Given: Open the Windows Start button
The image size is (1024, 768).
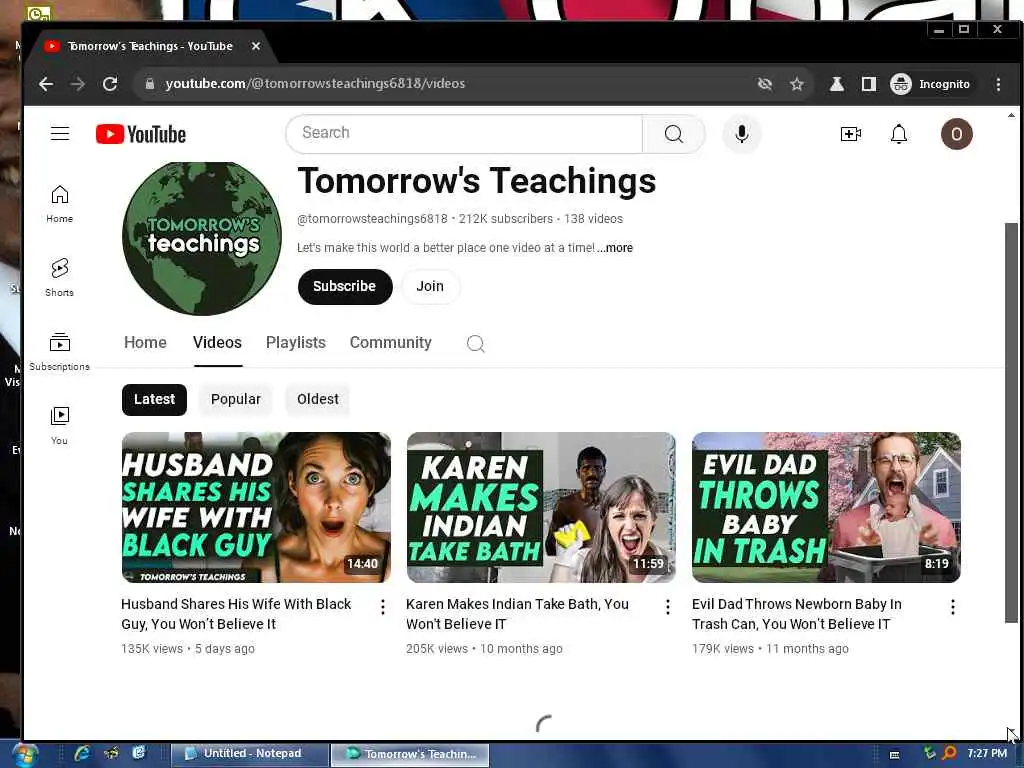Looking at the screenshot, I should coord(24,755).
